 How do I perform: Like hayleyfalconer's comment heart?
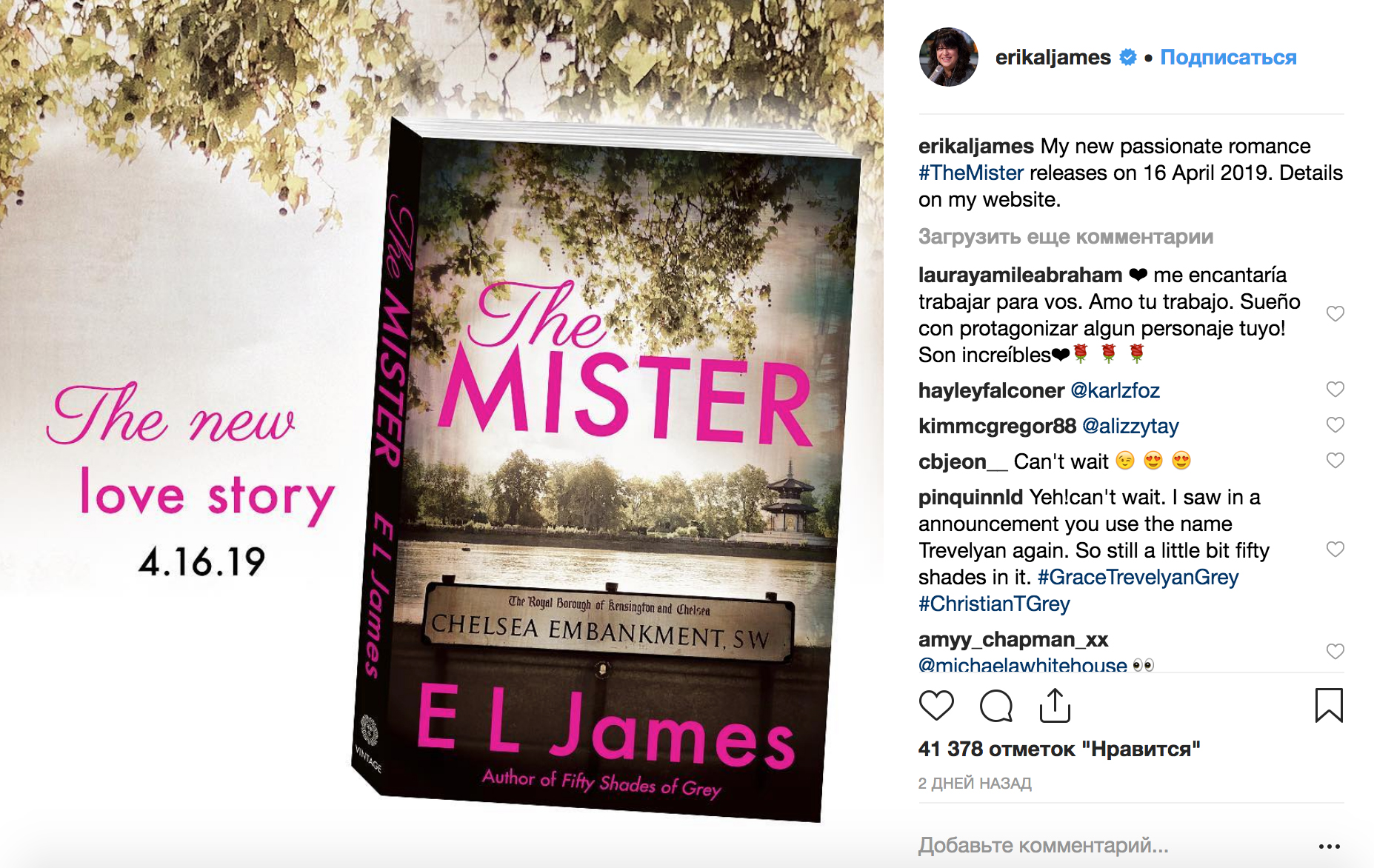(1335, 390)
